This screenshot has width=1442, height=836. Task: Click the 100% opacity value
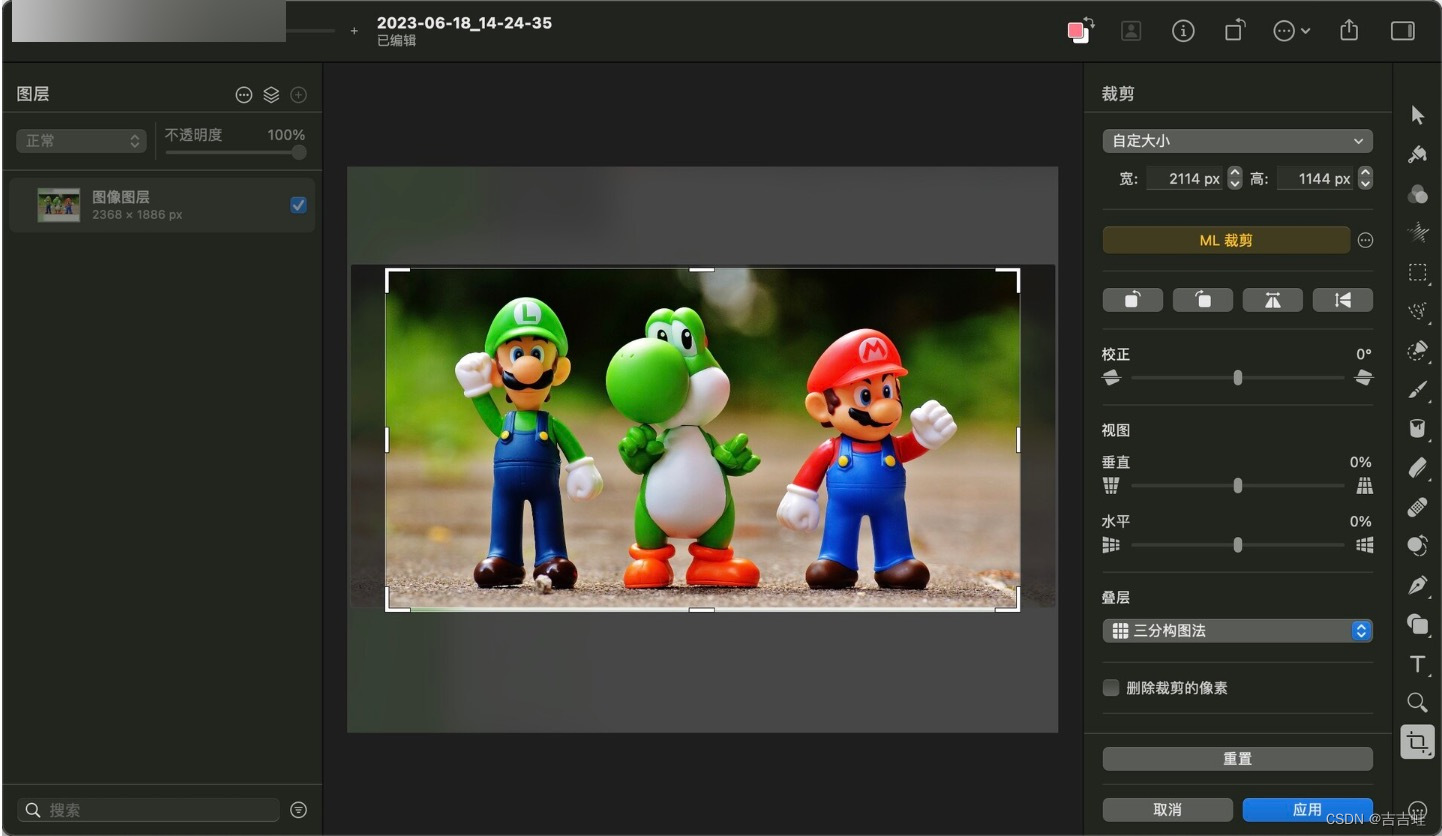(x=286, y=135)
